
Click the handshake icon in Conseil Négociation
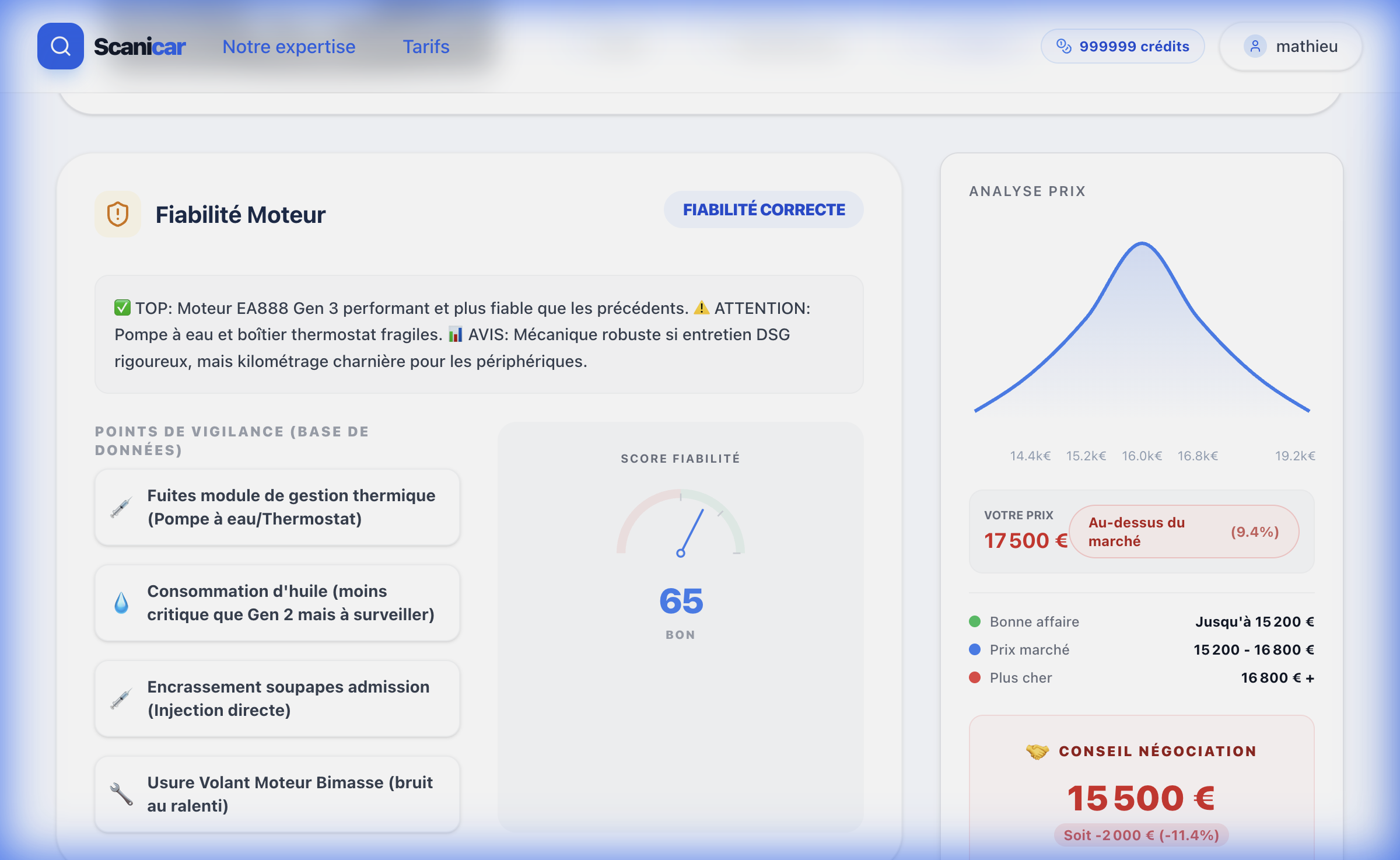(1037, 751)
